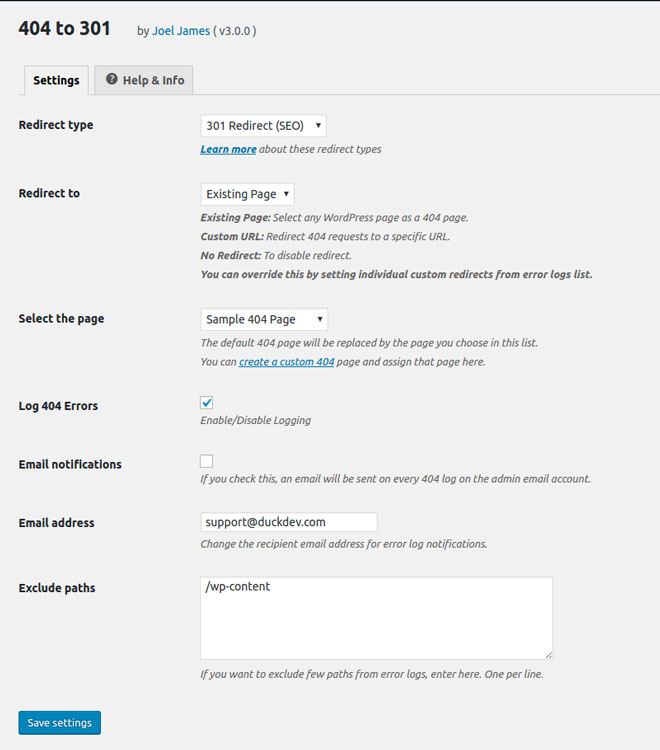Open the Select the page dropdown
This screenshot has height=750, width=660.
264,319
